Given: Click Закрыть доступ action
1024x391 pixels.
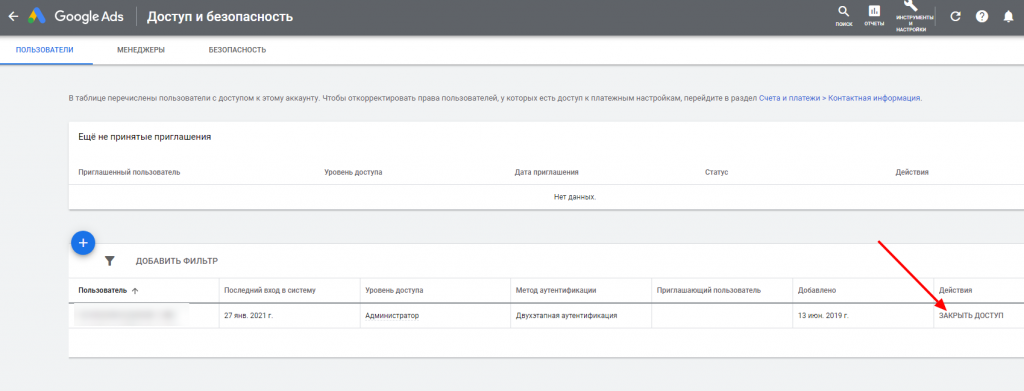Looking at the screenshot, I should pos(971,315).
